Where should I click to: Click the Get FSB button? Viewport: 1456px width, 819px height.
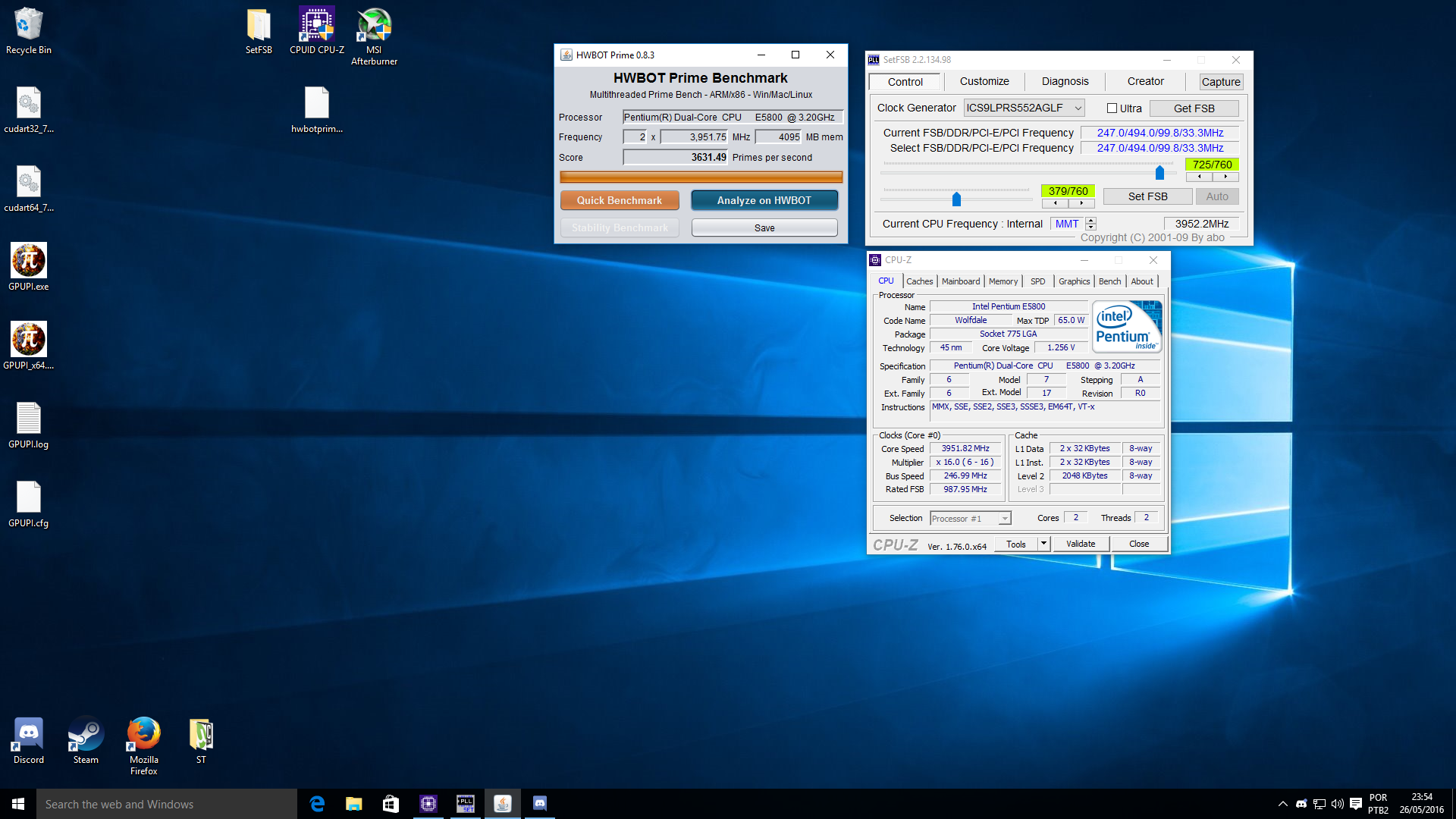(1194, 108)
